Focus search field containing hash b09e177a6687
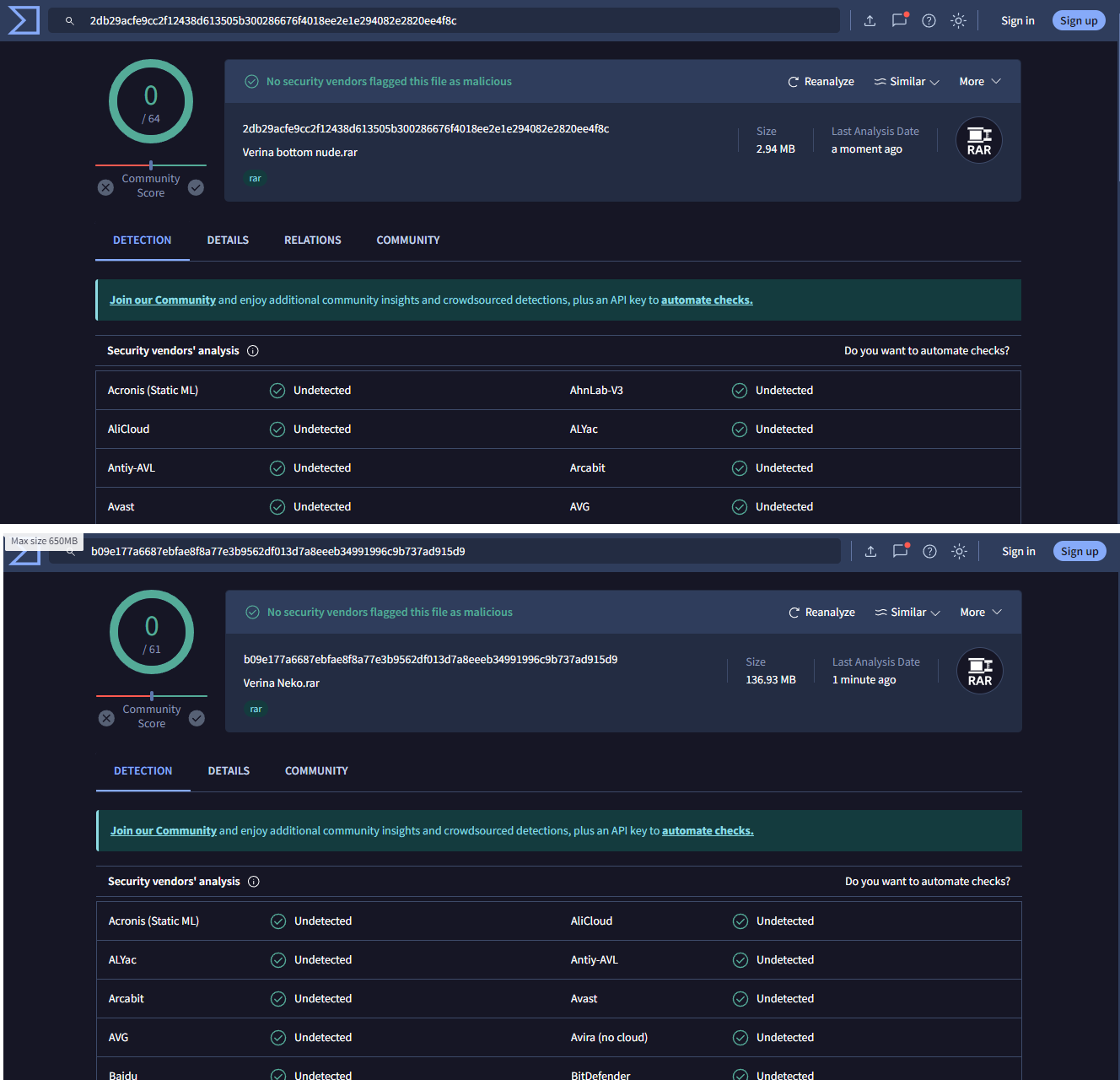Screen dimensions: 1120x1080 (444, 552)
